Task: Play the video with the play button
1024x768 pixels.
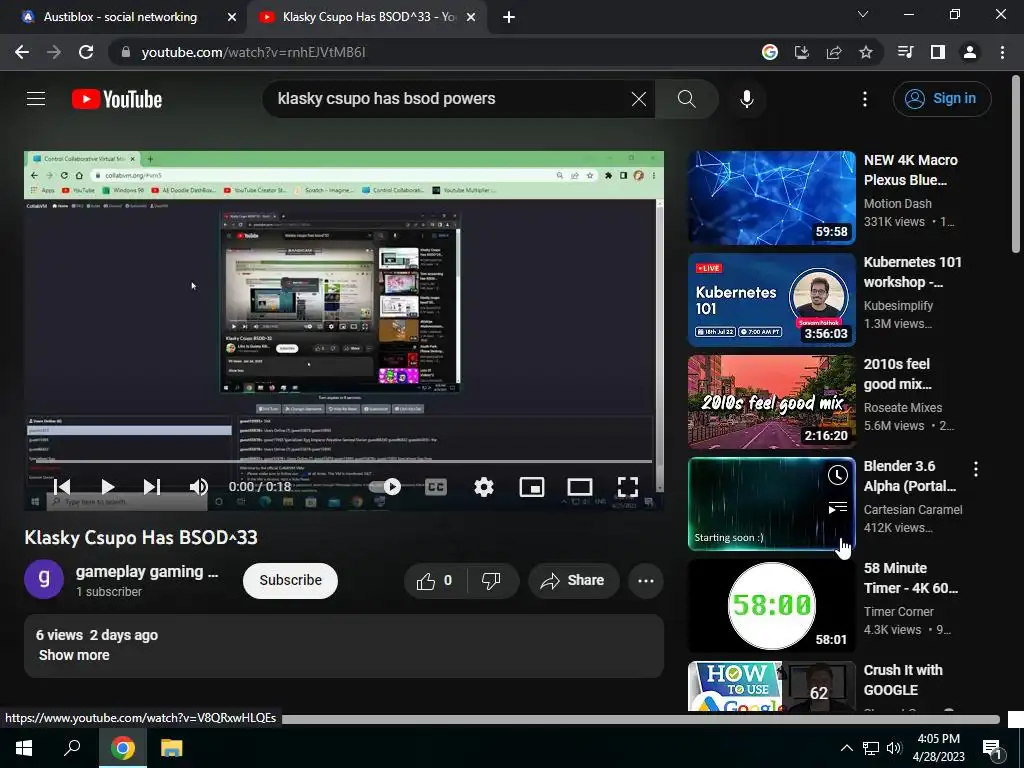Action: (108, 487)
